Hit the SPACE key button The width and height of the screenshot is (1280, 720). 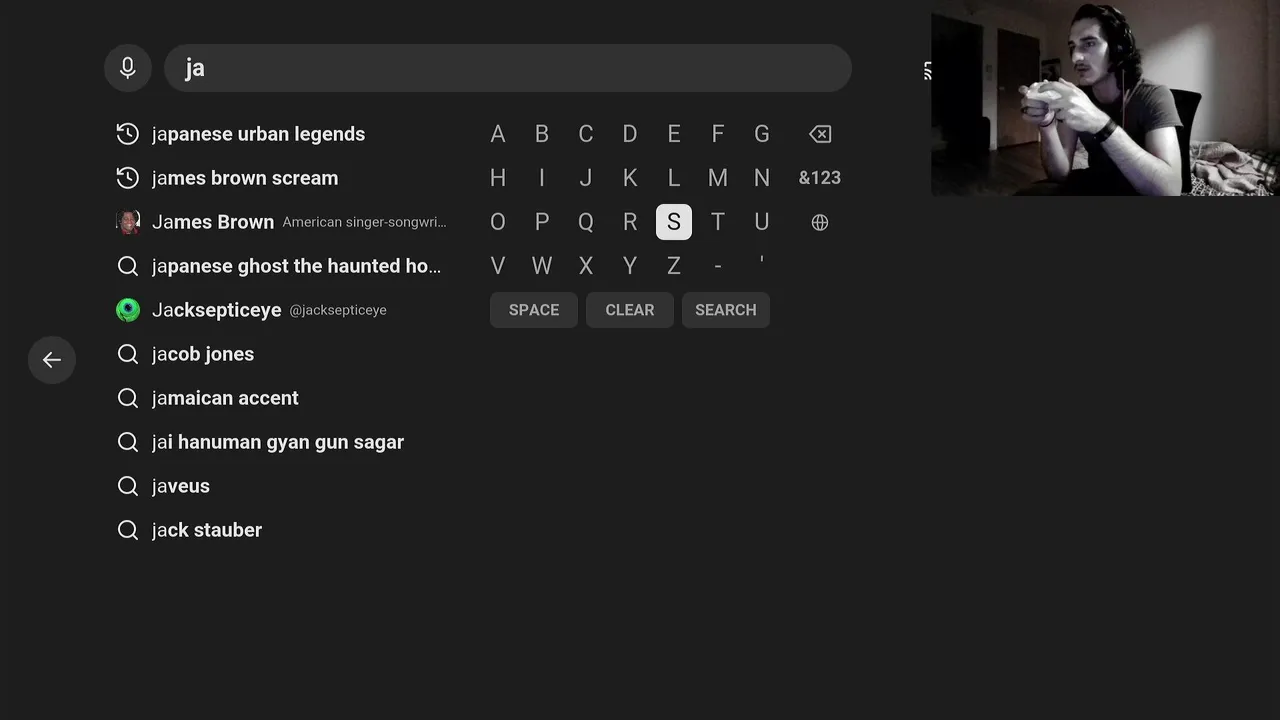(534, 310)
